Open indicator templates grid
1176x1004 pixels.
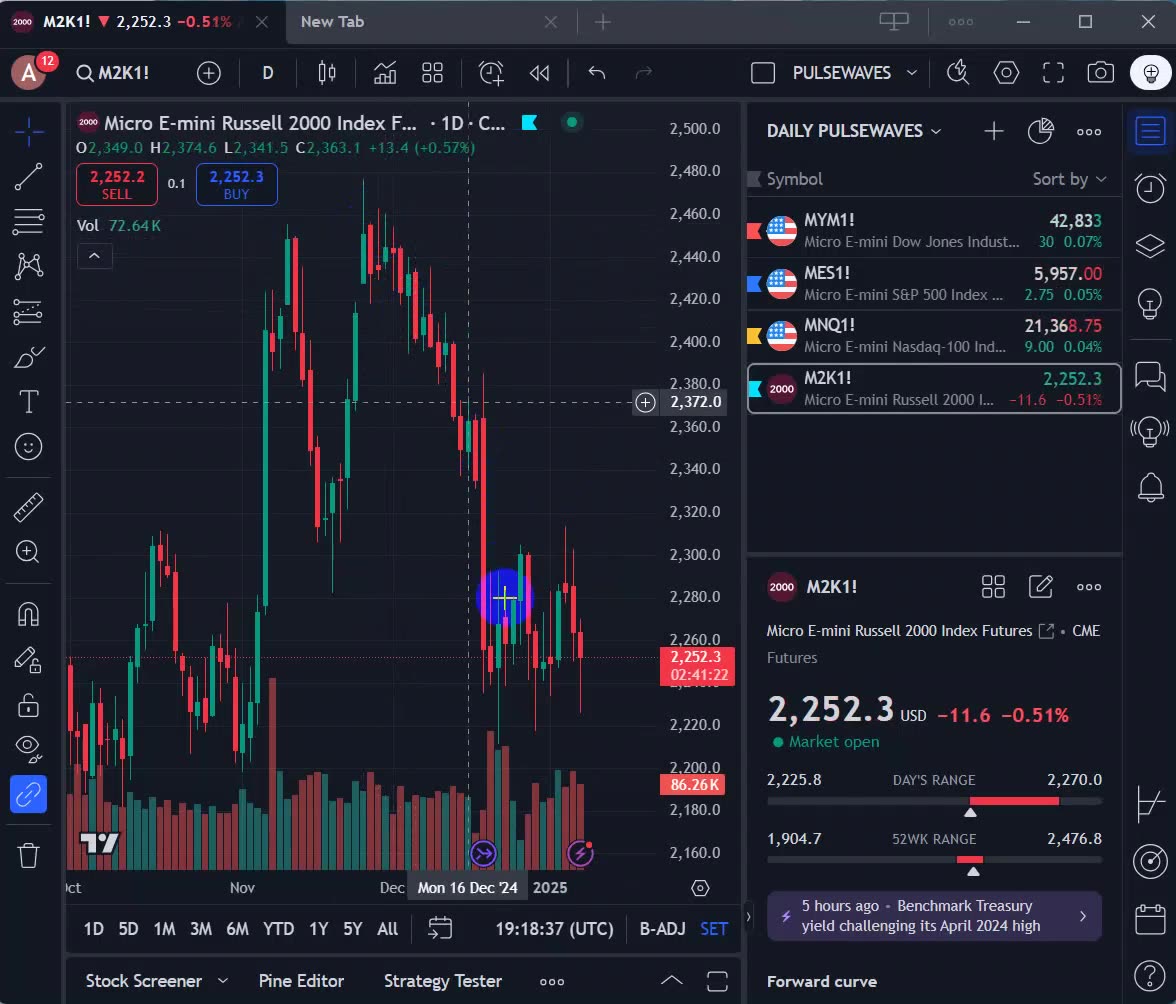point(432,73)
